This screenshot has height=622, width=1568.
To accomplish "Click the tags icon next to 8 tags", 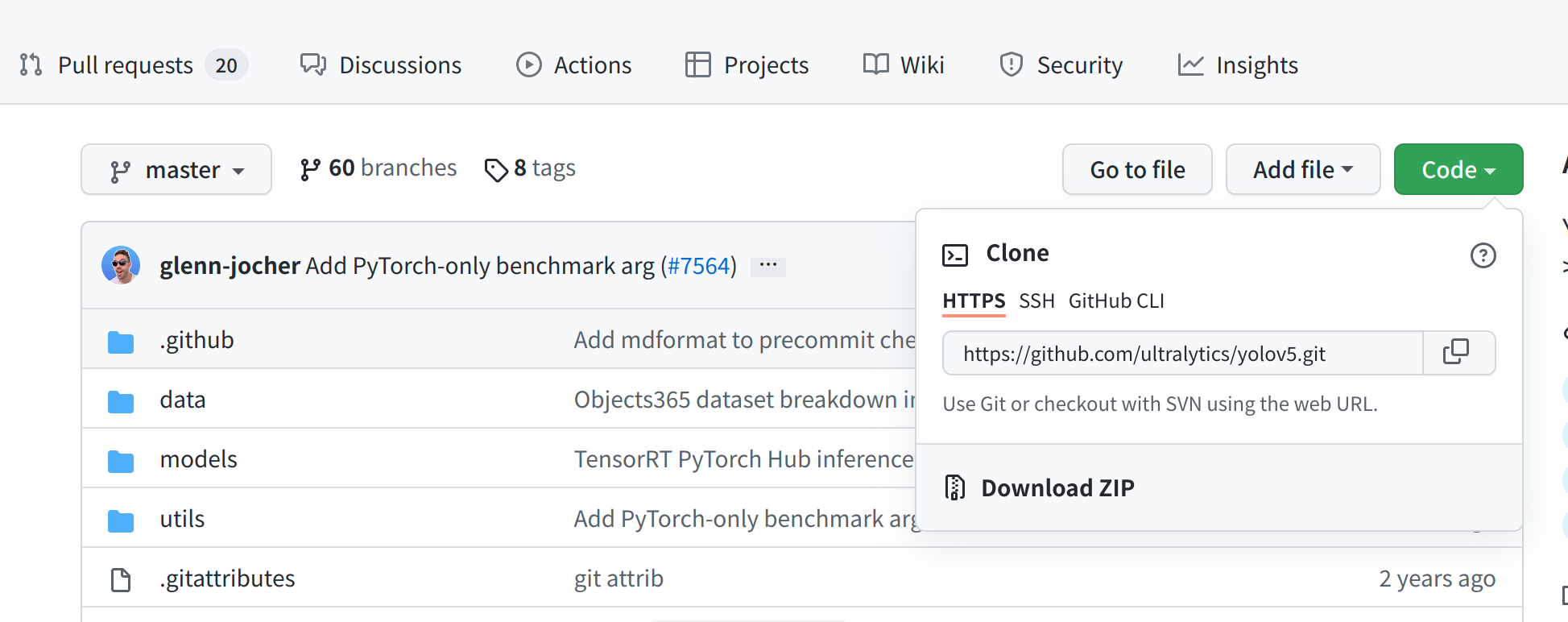I will pos(496,169).
